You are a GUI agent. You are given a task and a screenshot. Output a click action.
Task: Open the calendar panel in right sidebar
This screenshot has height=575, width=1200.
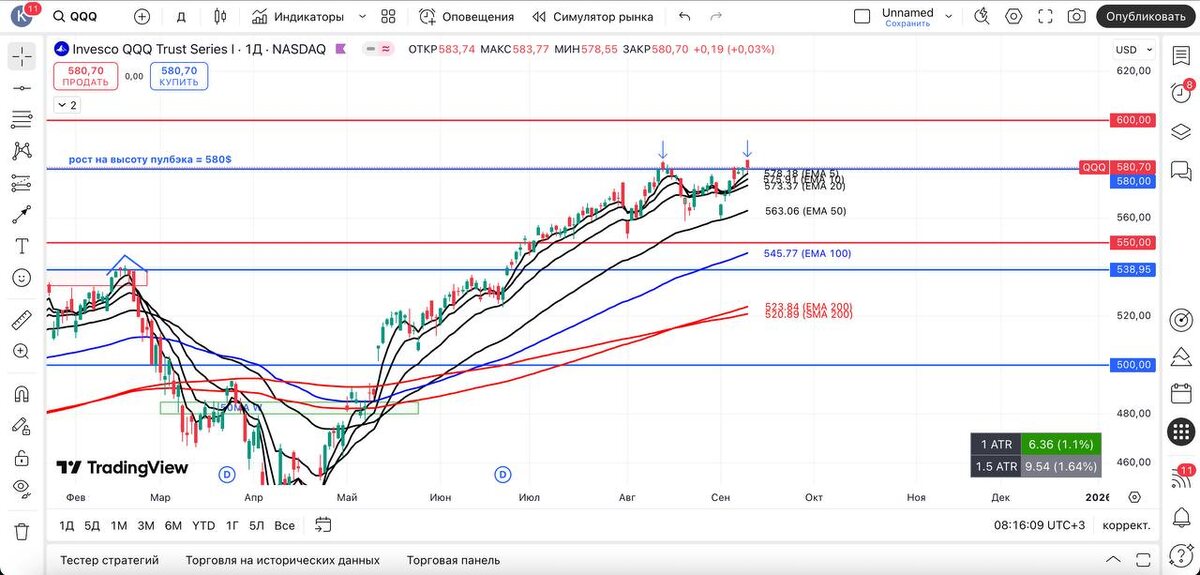pyautogui.click(x=1181, y=394)
